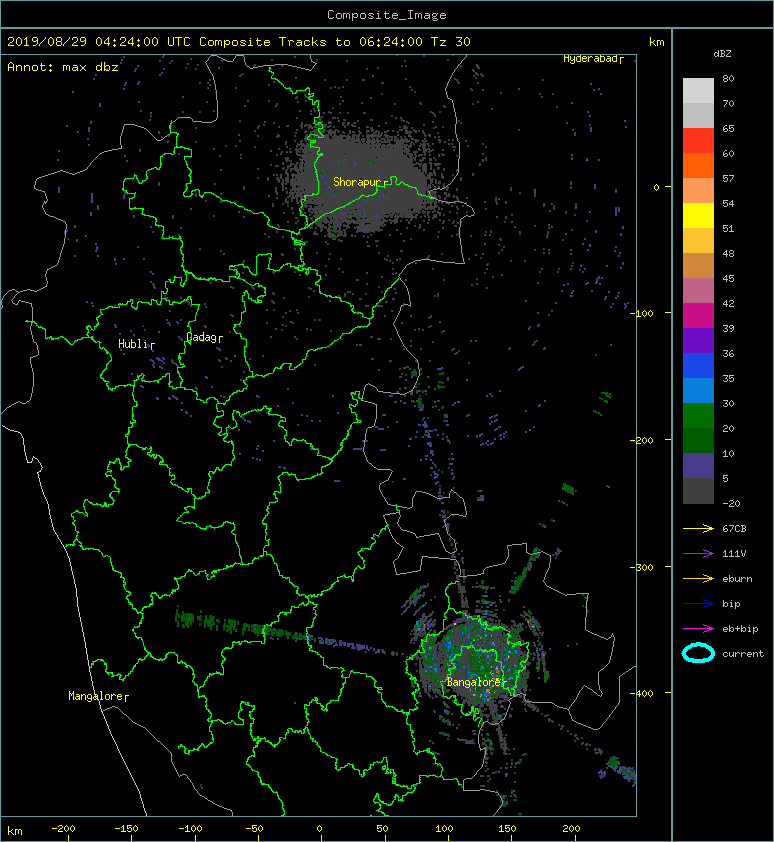Image resolution: width=774 pixels, height=842 pixels.
Task: Select the Hubli city label
Action: point(136,344)
